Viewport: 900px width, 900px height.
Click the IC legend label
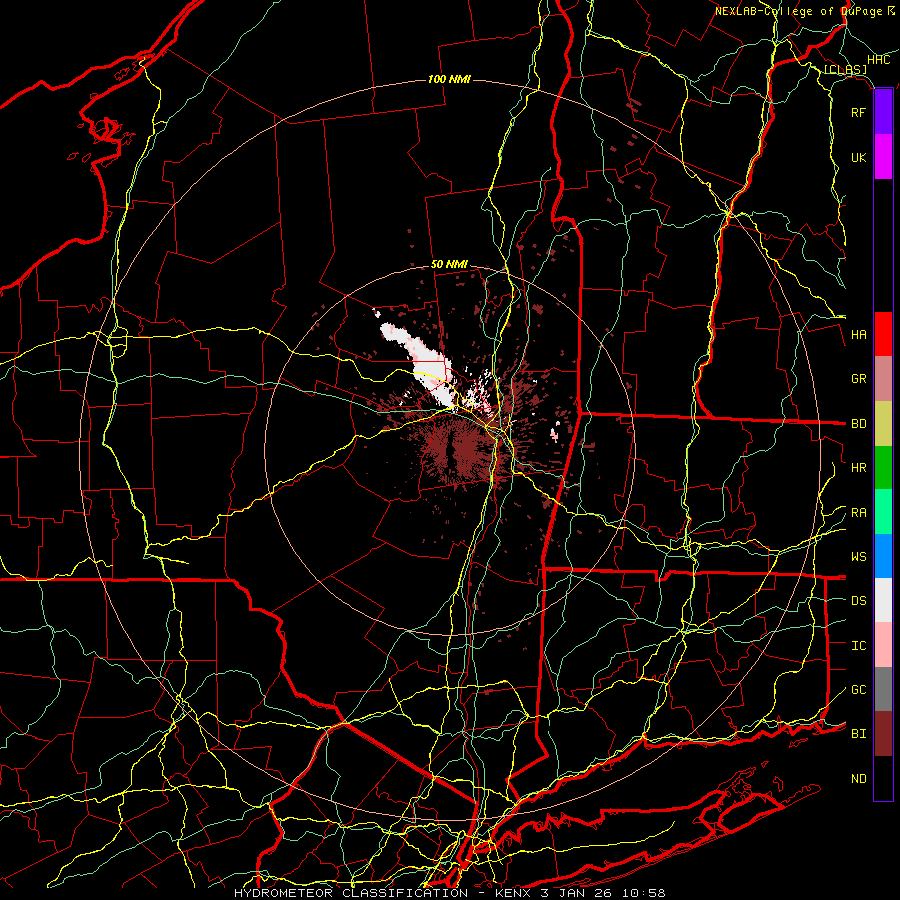pos(859,646)
